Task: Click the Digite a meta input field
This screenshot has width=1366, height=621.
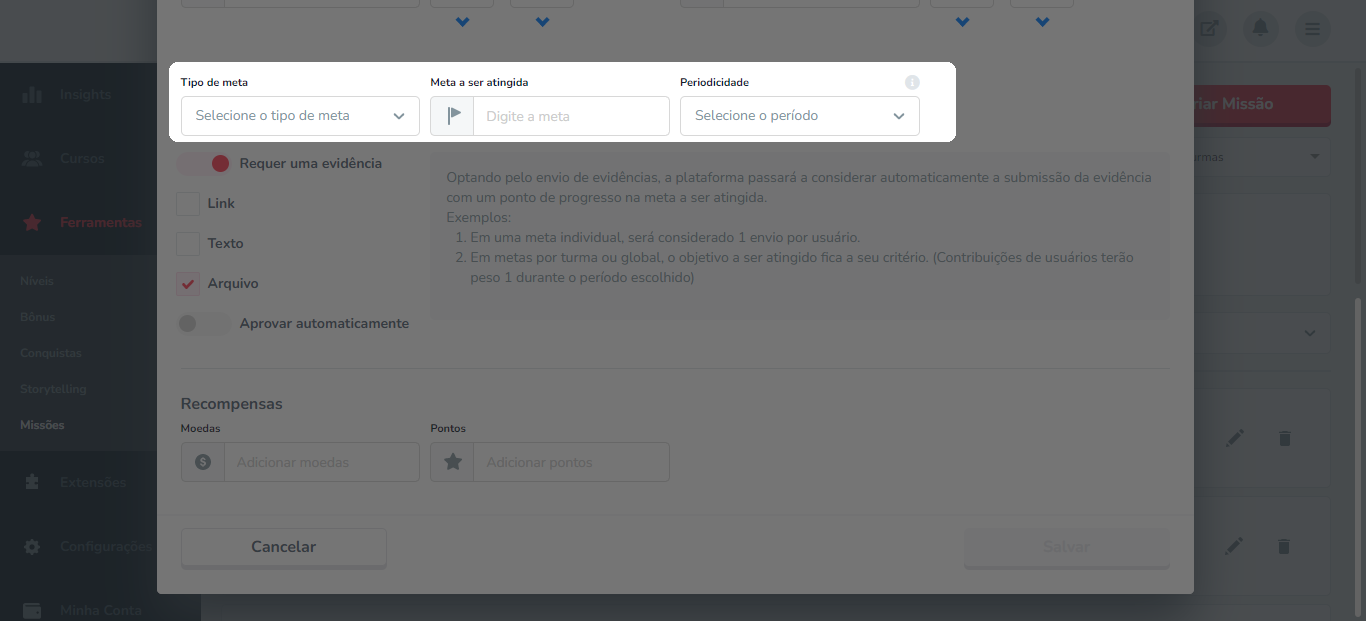Action: coord(571,116)
